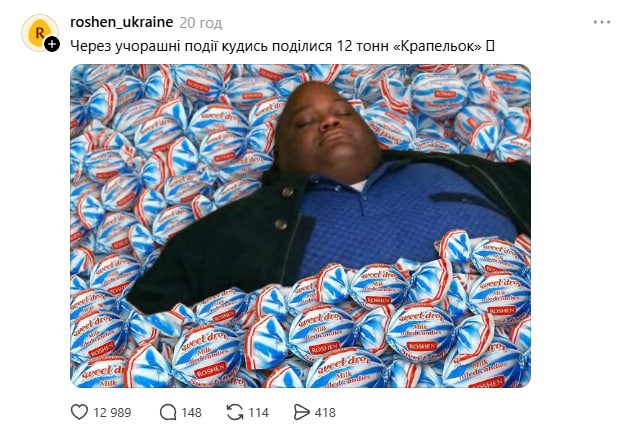Open the roshen_ukraine profile avatar
Viewport: 633px width, 435px height.
pyautogui.click(x=40, y=33)
